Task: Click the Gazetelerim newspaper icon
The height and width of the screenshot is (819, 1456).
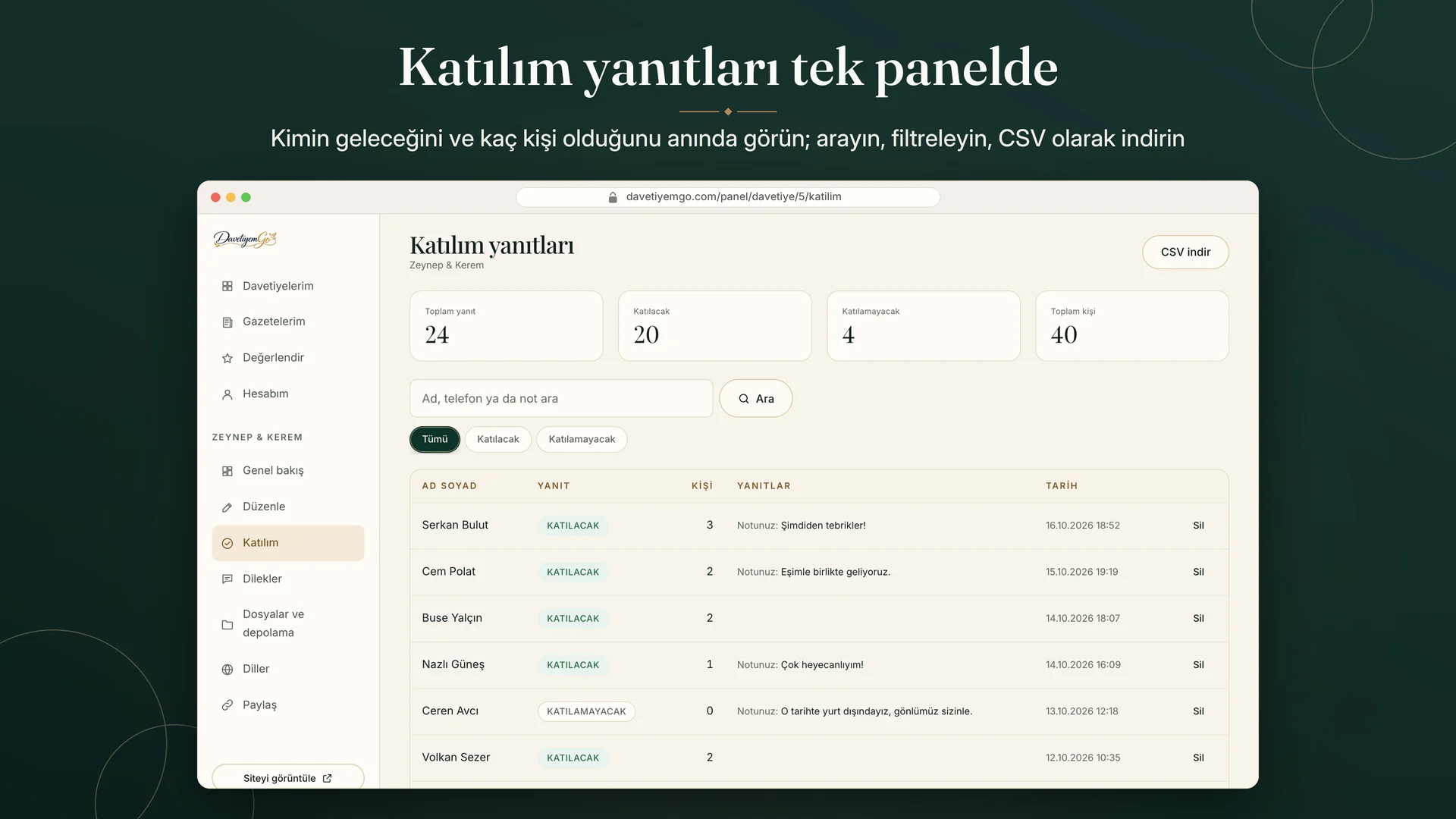Action: (227, 322)
